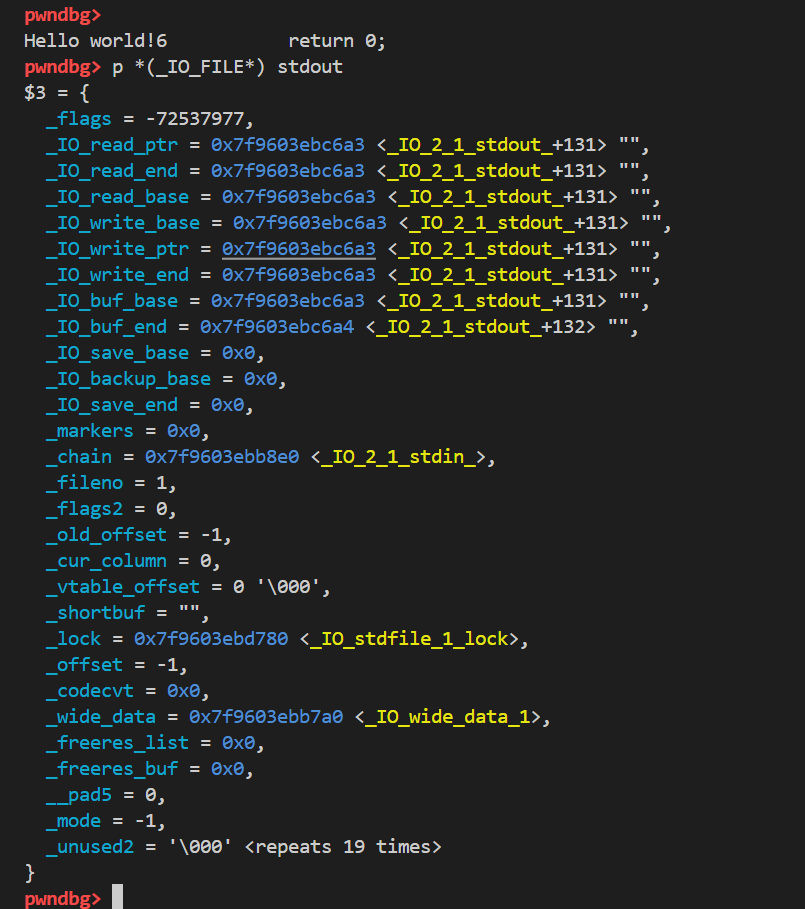Viewport: 805px width, 909px height.
Task: Click the '_freeres_buf' field name
Action: (112, 769)
